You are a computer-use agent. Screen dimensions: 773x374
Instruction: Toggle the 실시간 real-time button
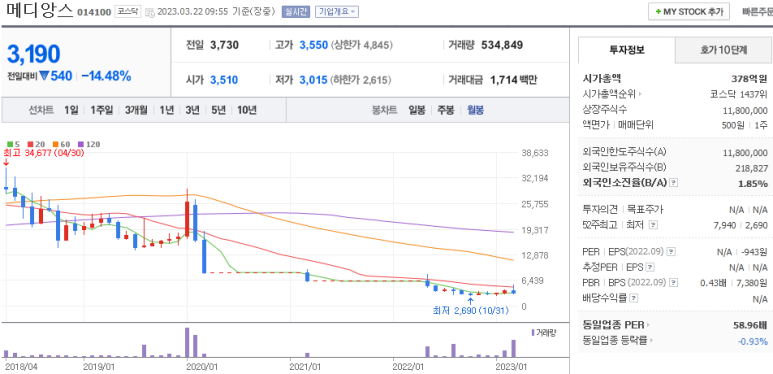point(296,12)
